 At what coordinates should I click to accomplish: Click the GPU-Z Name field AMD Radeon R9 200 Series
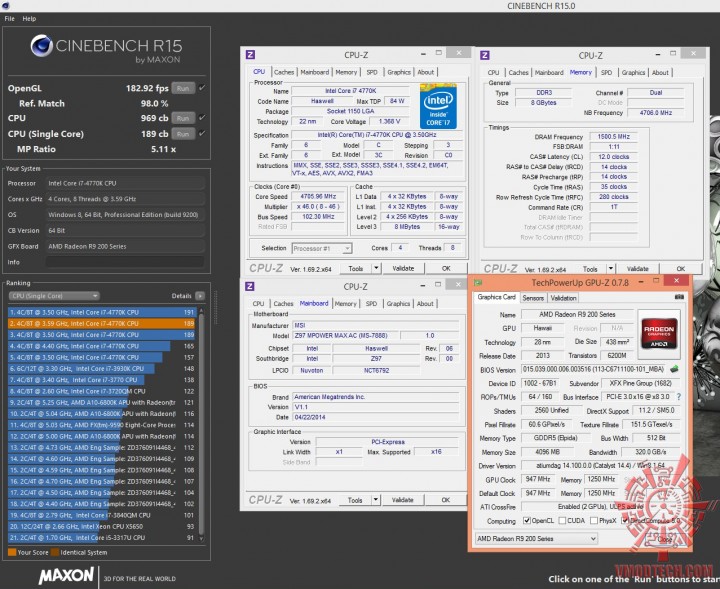click(577, 314)
